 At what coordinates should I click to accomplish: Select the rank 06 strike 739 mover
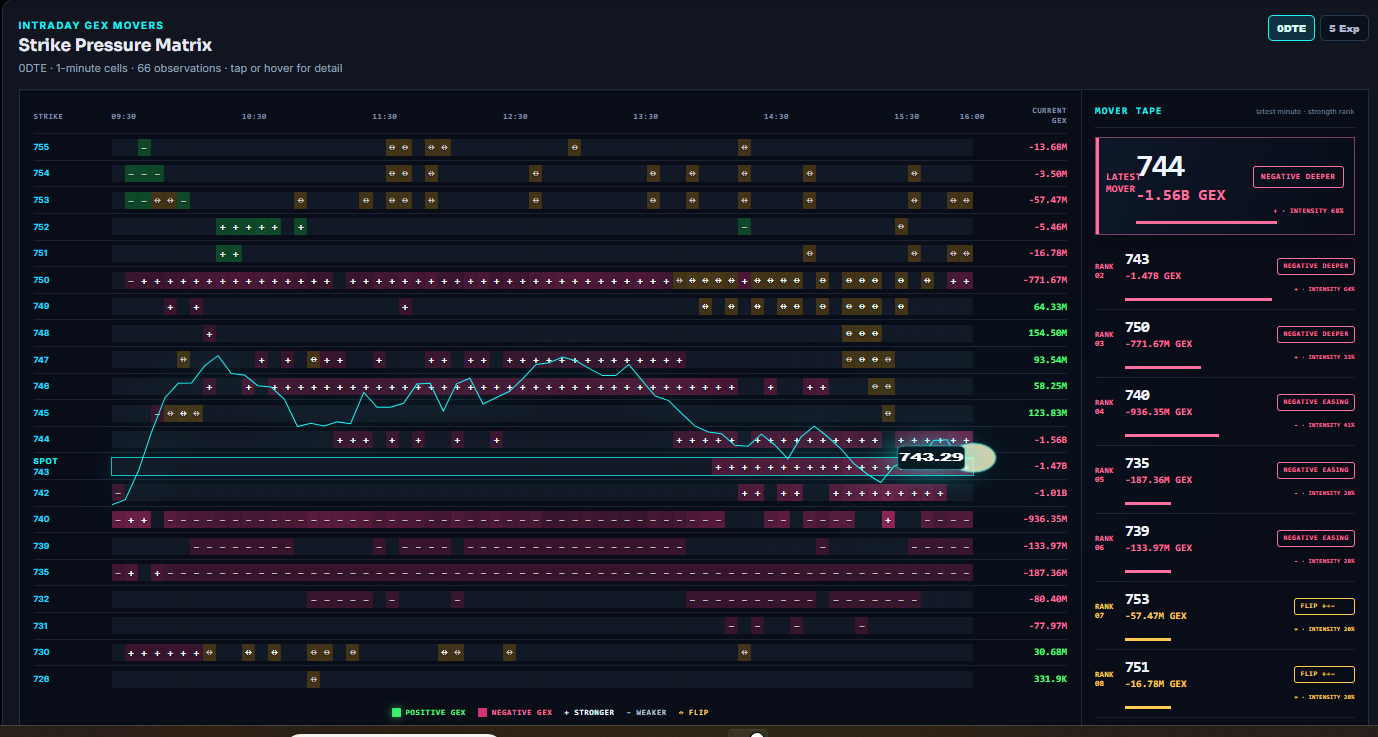1226,548
